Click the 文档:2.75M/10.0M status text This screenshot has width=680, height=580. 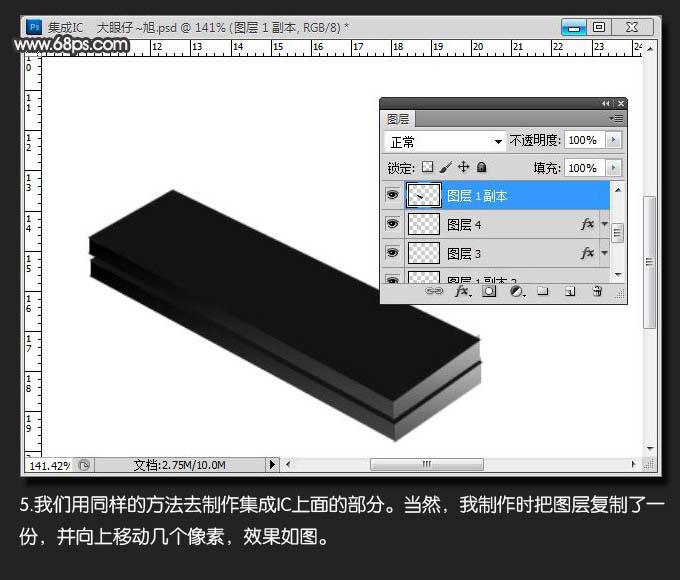coord(180,465)
